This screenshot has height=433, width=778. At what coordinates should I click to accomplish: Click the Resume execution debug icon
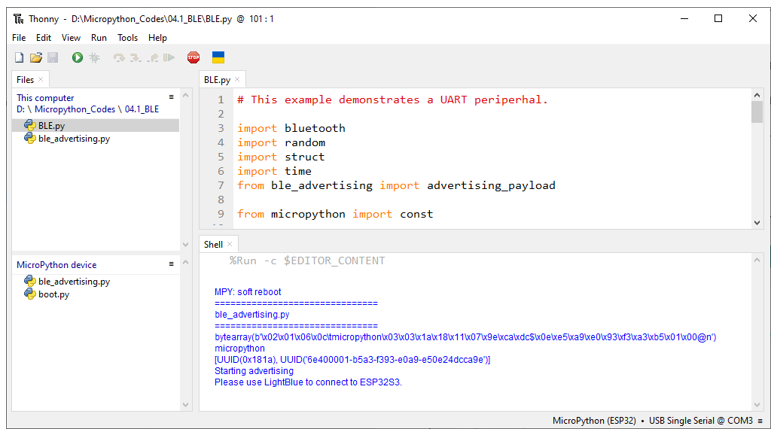pyautogui.click(x=169, y=58)
